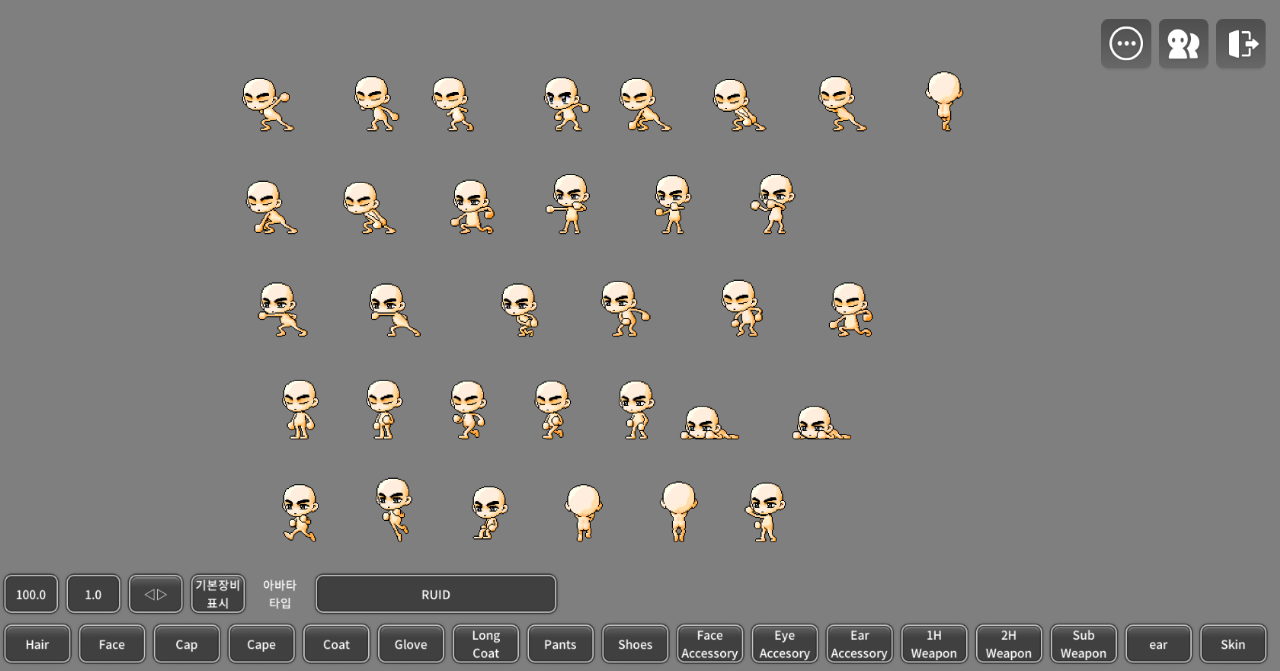Click the exit door icon
Screen dimensions: 1280x671
[1241, 44]
